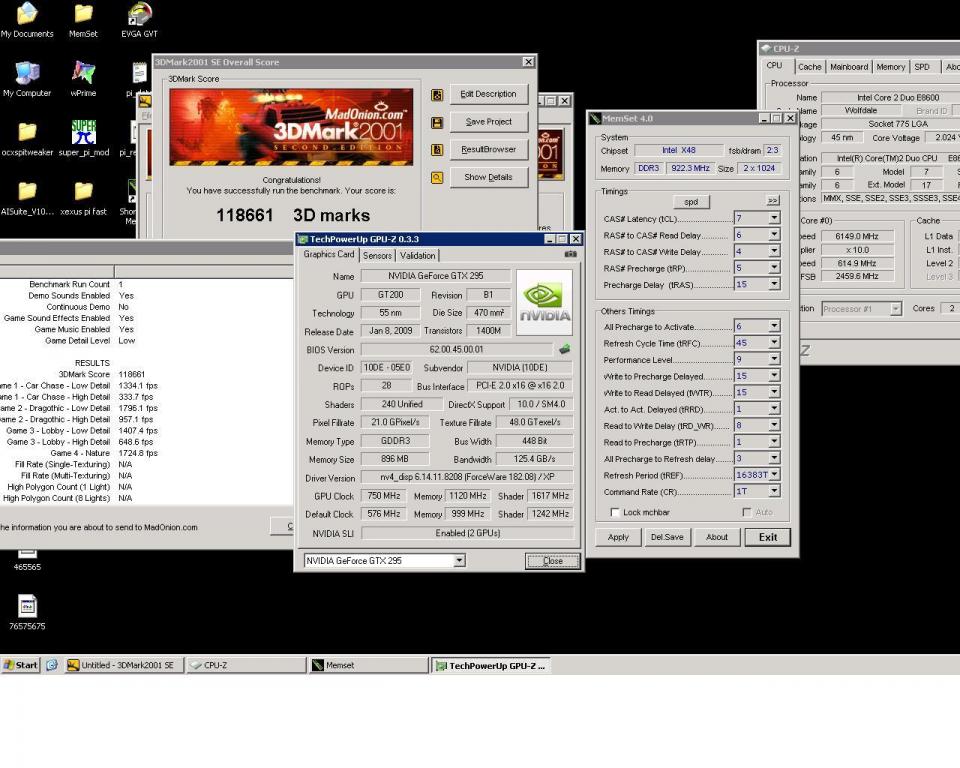Click the Edit Description button
This screenshot has height=768, width=960.
489,94
